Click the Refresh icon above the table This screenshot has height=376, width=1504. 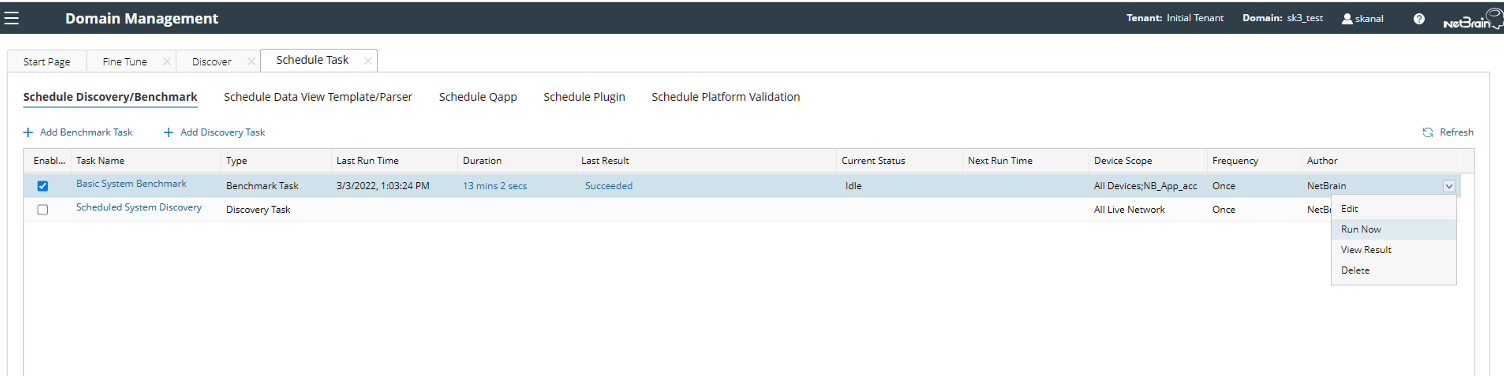(1428, 132)
